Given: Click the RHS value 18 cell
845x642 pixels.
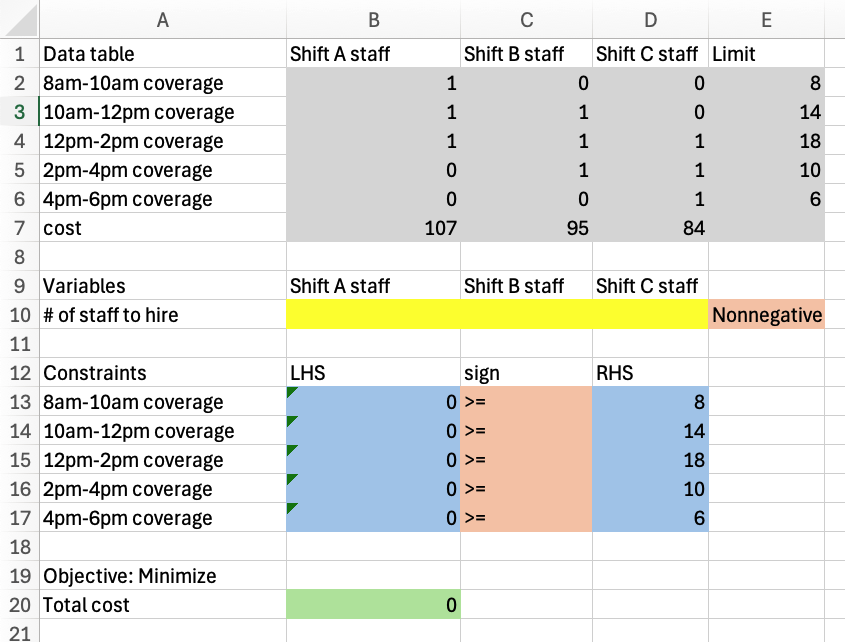Looking at the screenshot, I should click(650, 460).
